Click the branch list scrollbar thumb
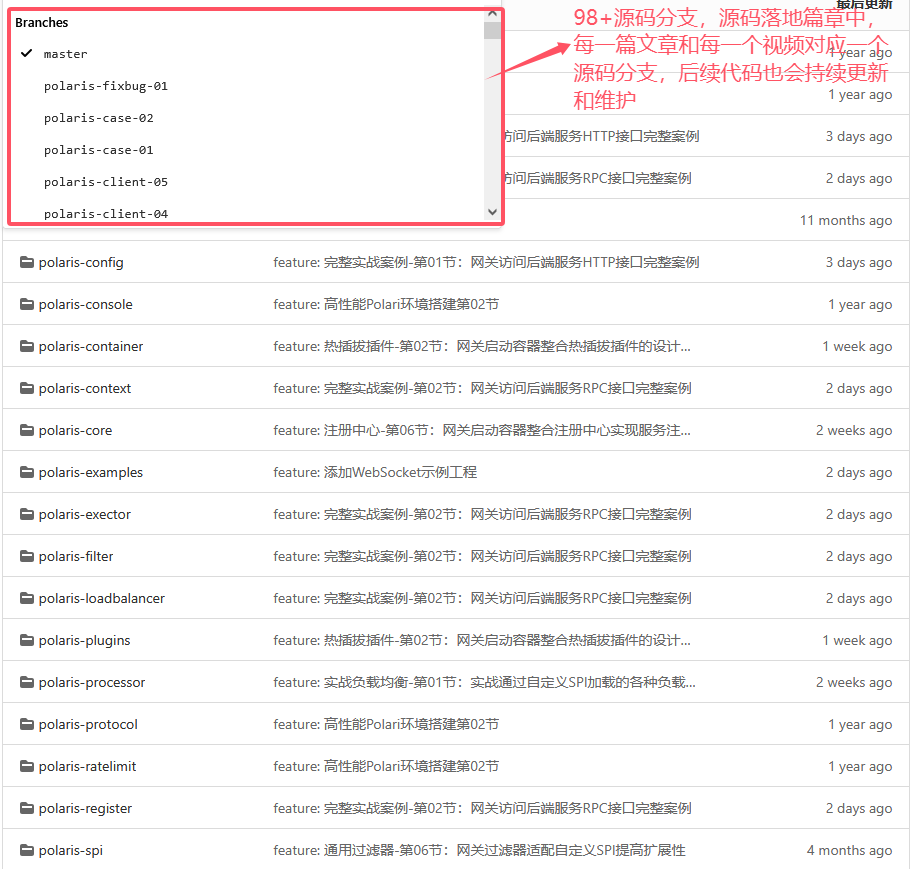This screenshot has height=869, width=911. 491,30
